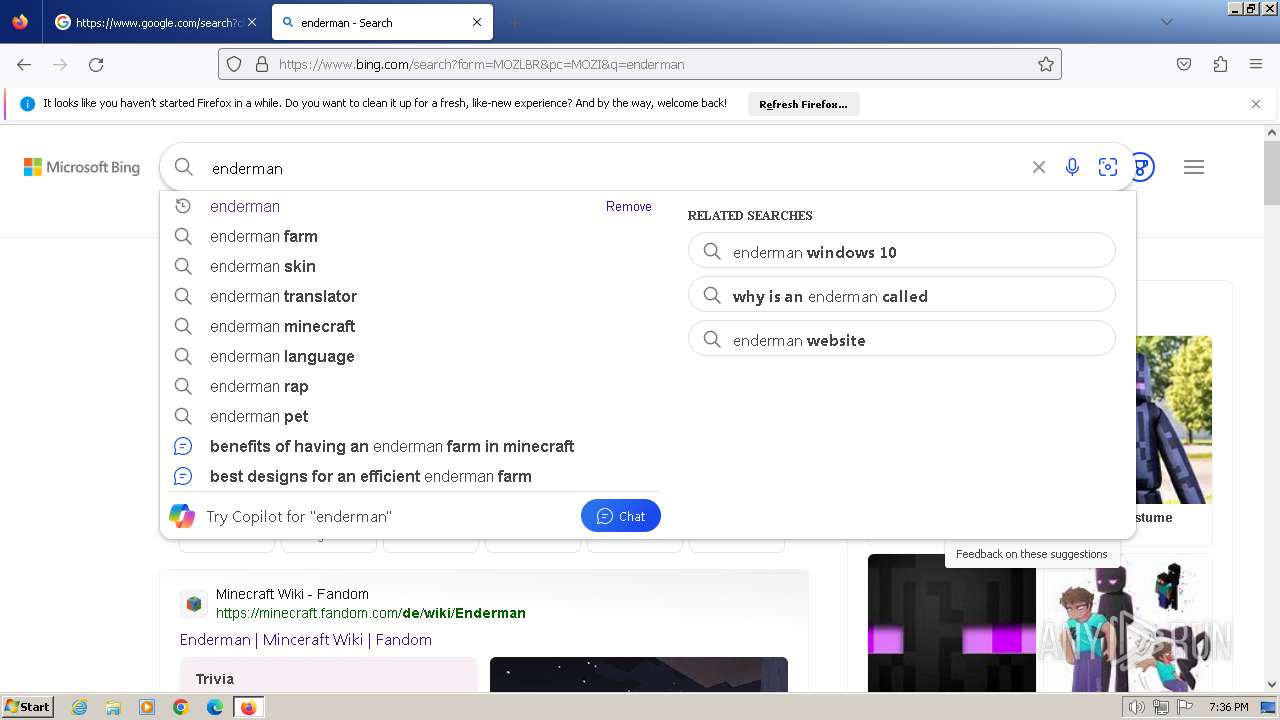
Task: Bookmark this page with the star
Action: pyautogui.click(x=1046, y=64)
